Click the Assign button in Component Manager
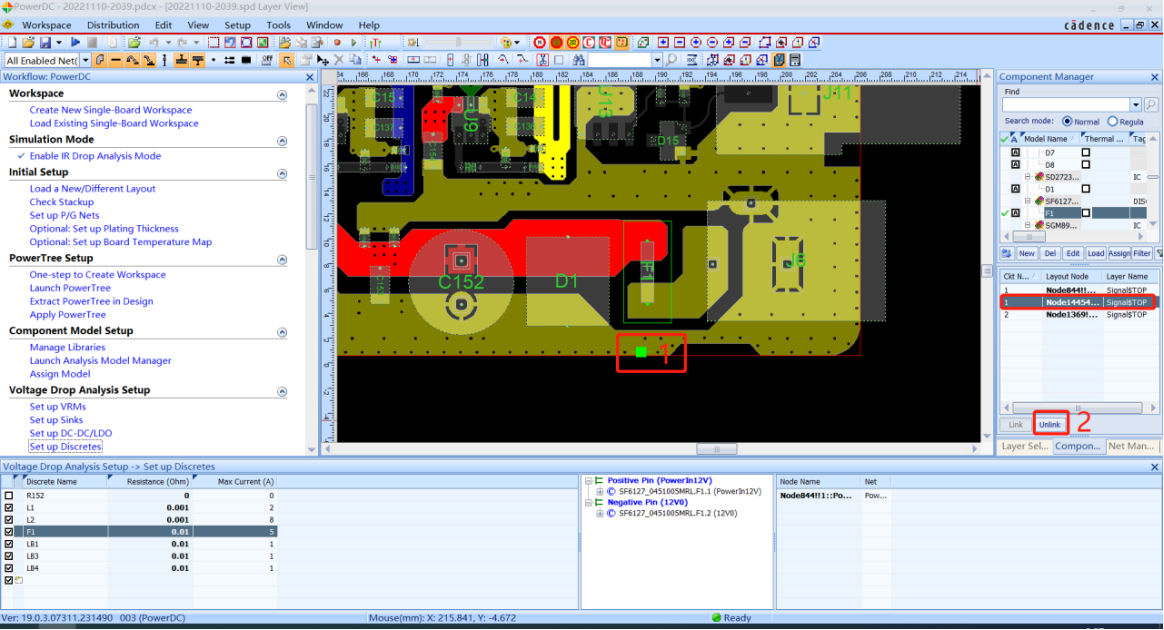 (1119, 253)
